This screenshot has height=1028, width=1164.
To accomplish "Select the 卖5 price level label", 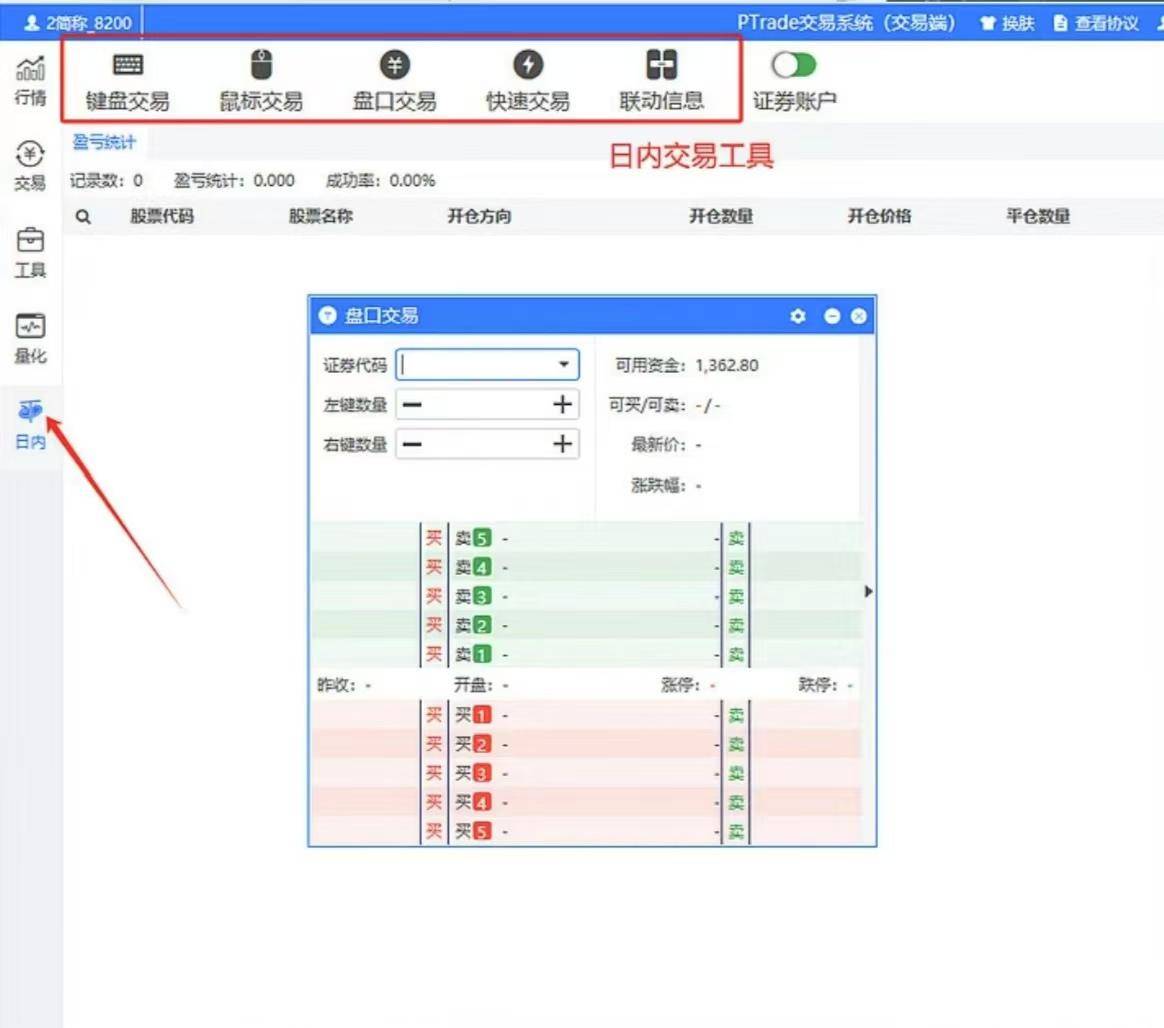I will point(473,538).
